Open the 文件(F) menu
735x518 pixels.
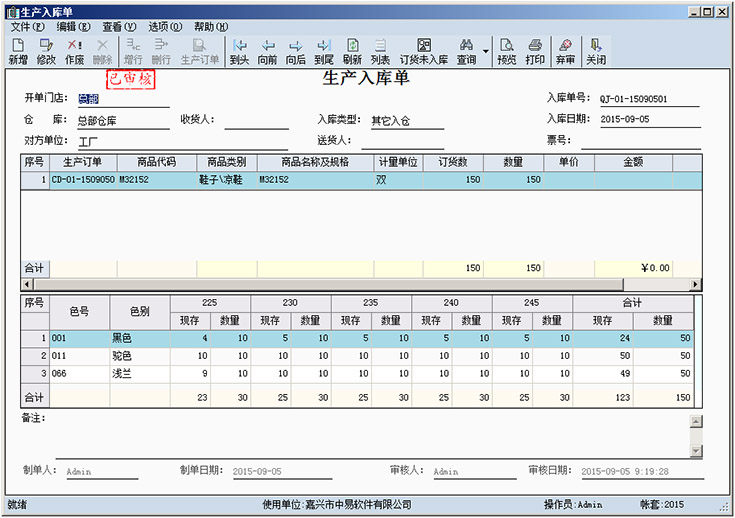[27, 27]
